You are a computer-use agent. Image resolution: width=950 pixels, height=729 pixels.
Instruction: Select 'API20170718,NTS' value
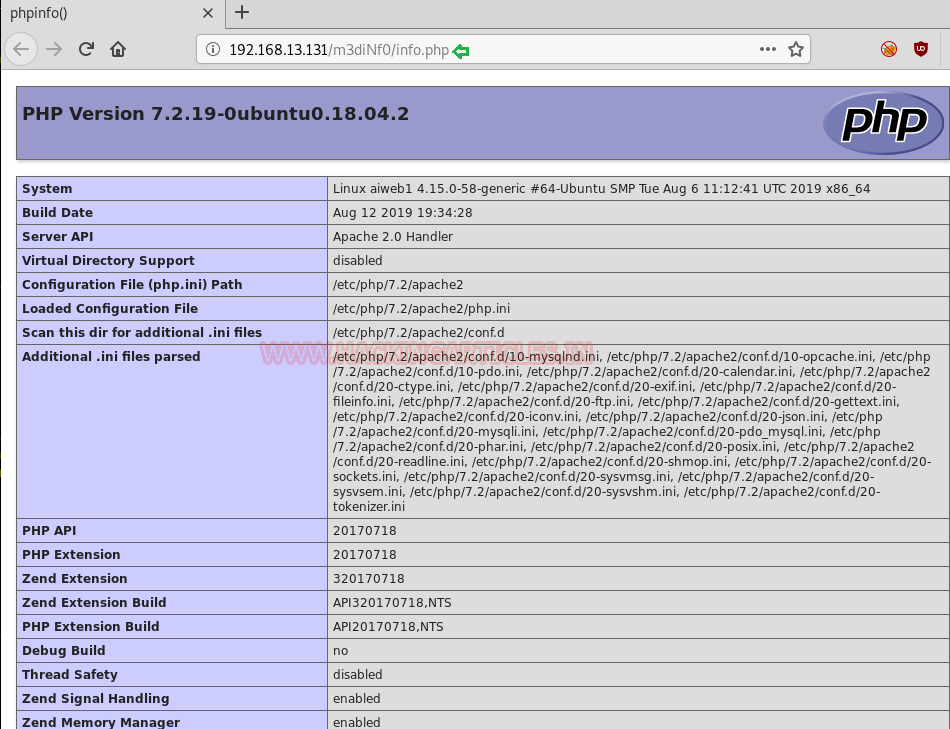point(388,626)
